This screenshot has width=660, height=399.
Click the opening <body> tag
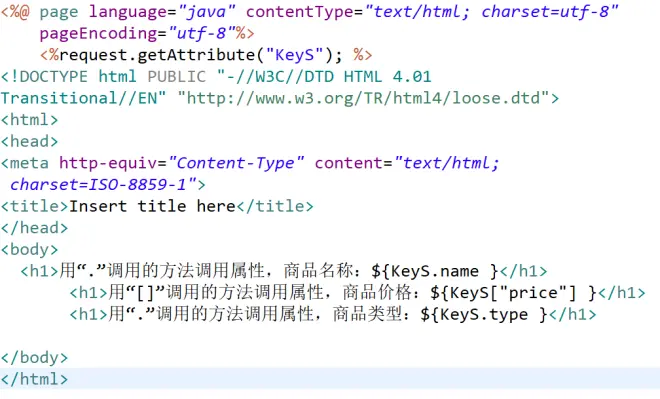pyautogui.click(x=29, y=250)
